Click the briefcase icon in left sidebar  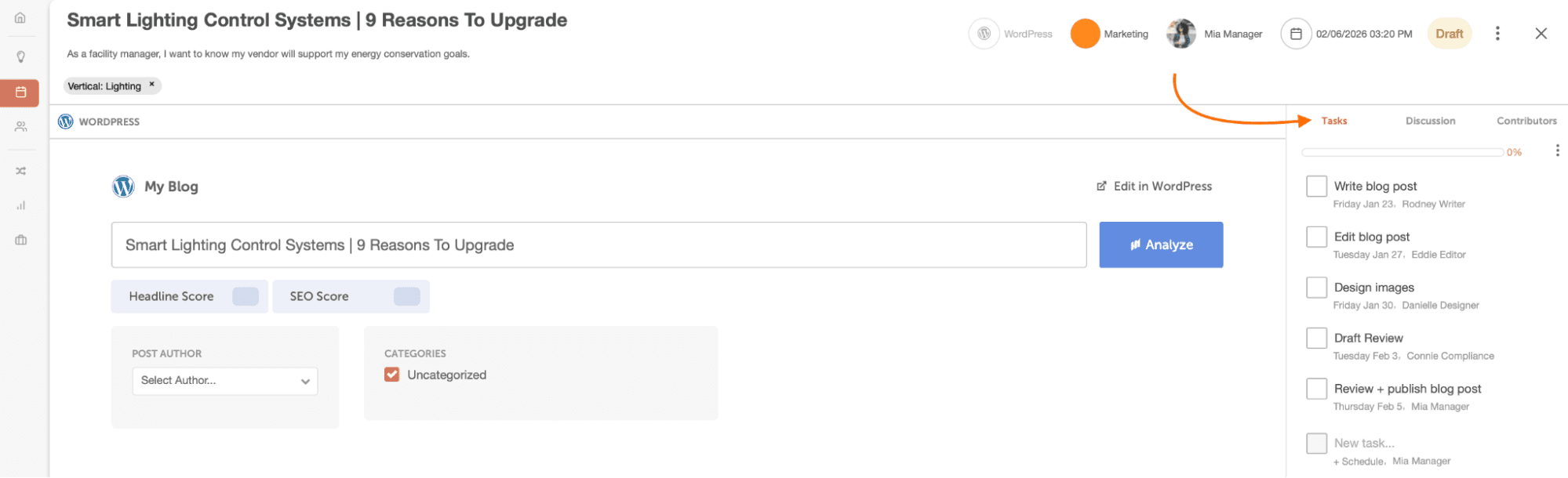pos(20,240)
